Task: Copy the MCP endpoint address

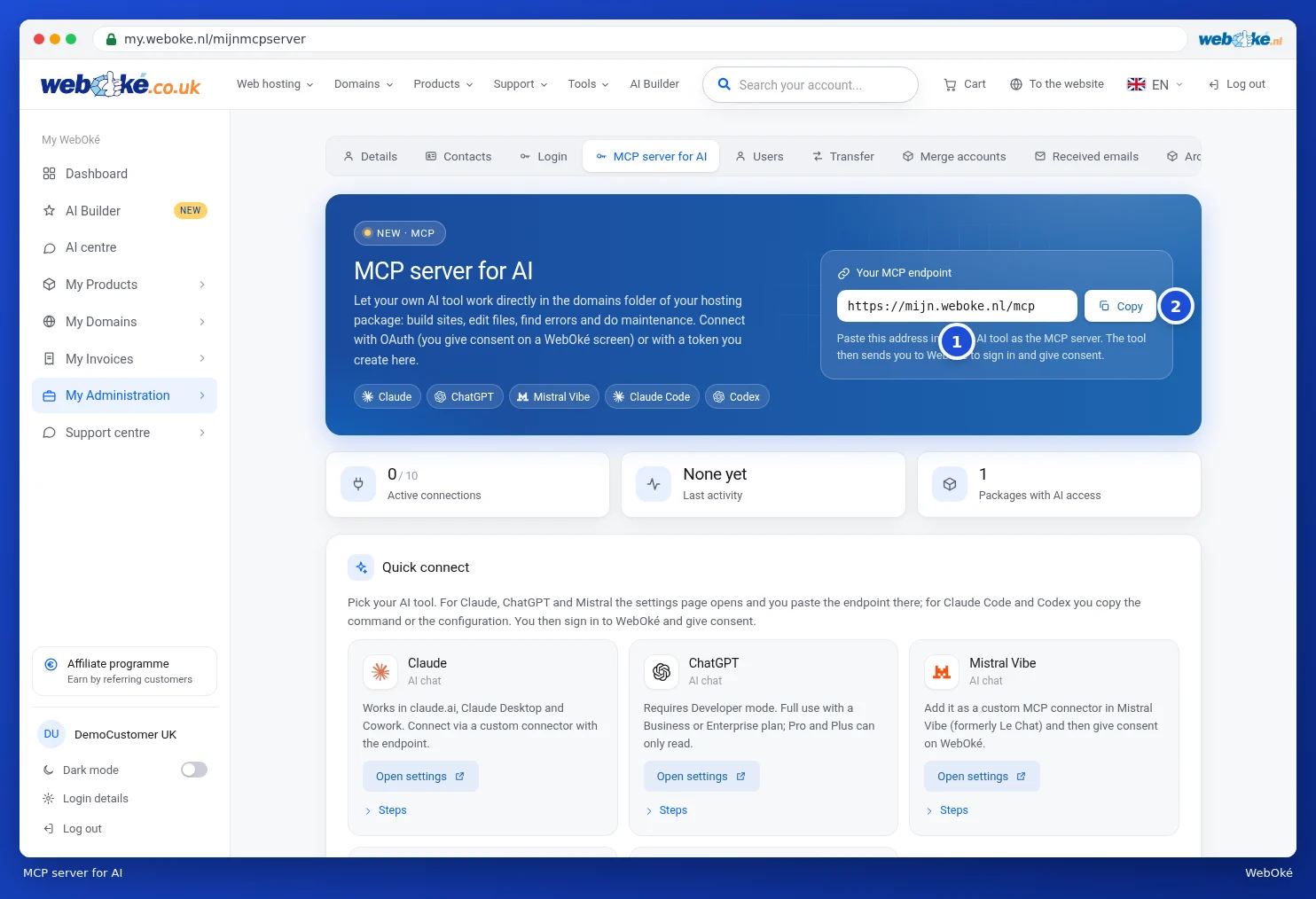Action: (x=1121, y=306)
